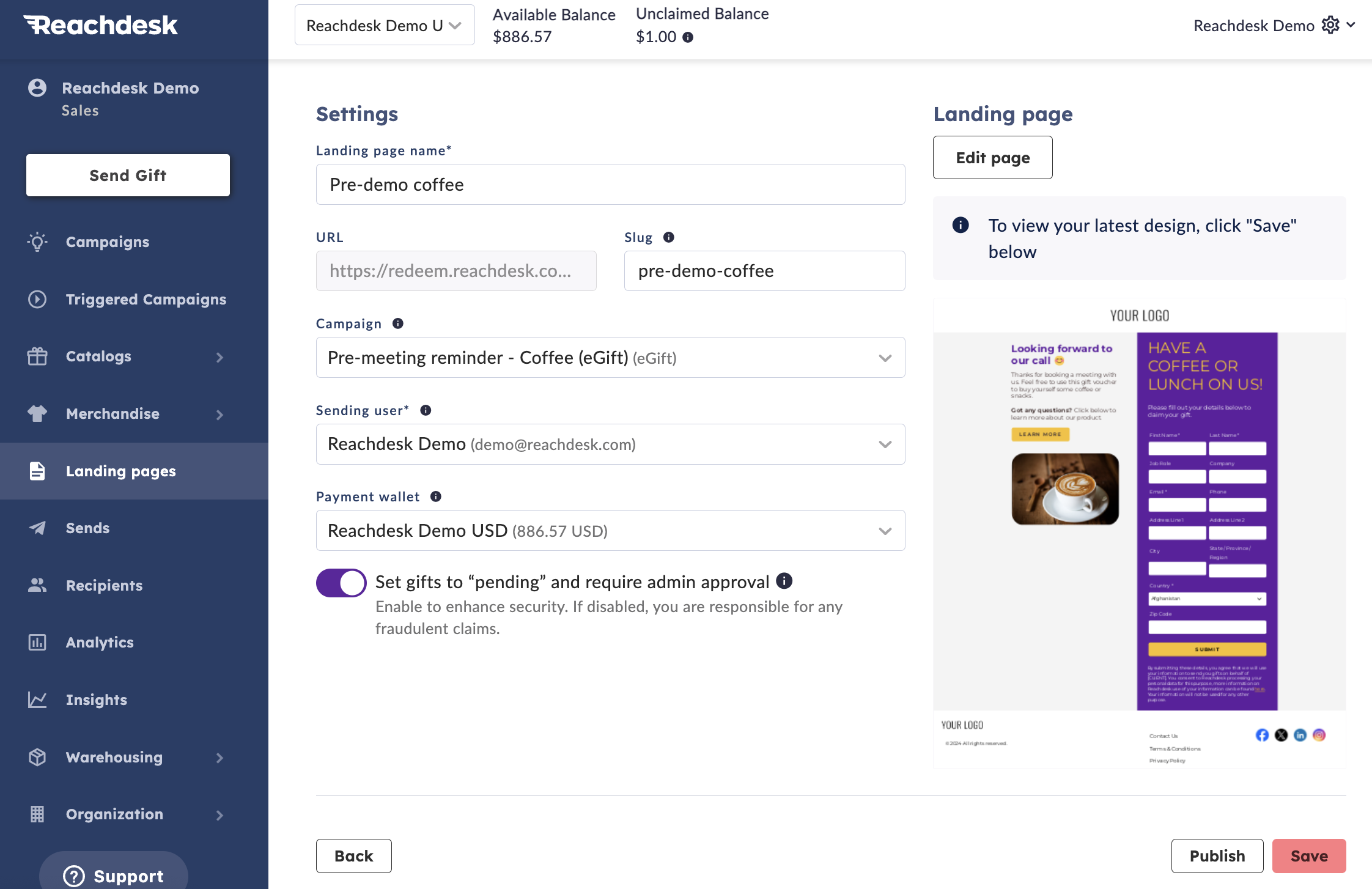1372x889 pixels.
Task: Open Insights in the sidebar
Action: click(x=134, y=699)
